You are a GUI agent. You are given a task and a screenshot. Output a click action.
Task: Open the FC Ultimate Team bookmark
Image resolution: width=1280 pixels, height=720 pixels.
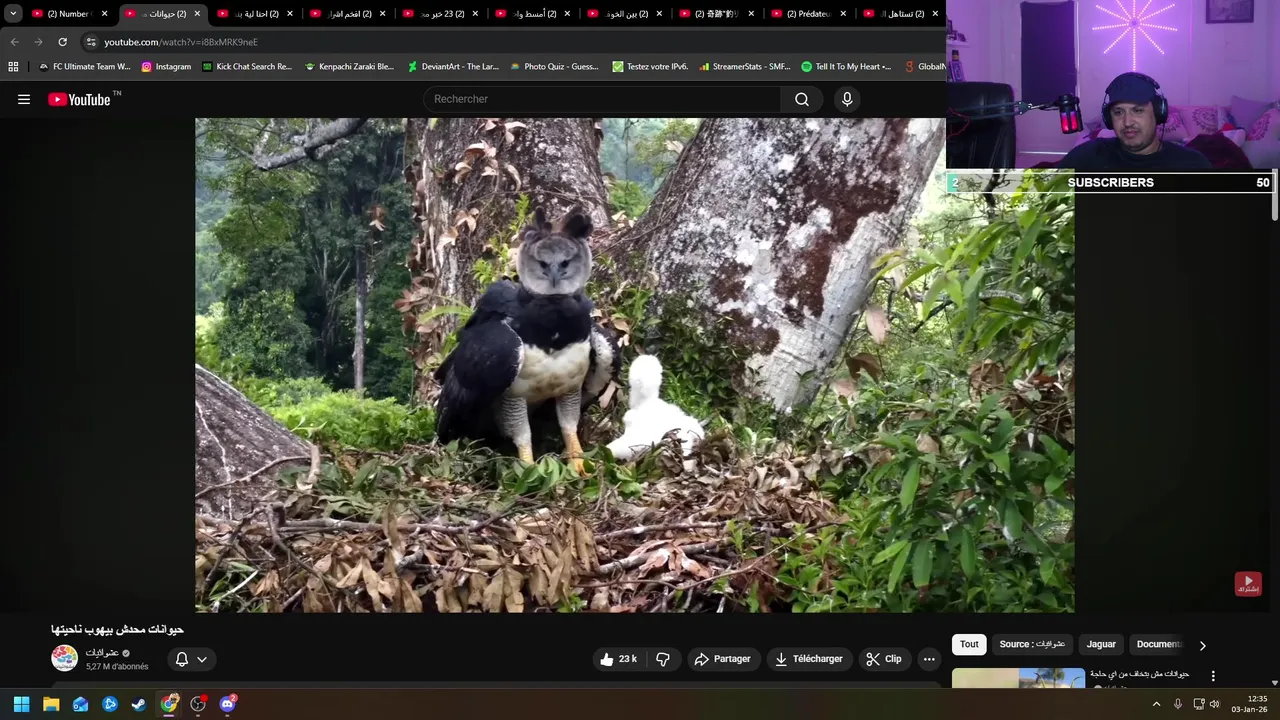click(84, 67)
